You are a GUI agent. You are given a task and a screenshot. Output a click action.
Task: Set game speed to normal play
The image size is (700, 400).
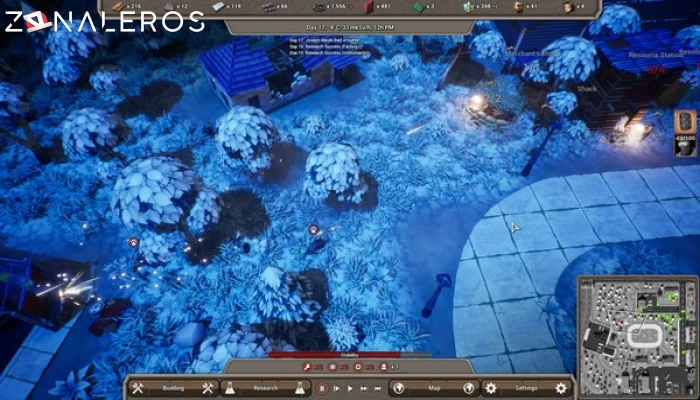[x=350, y=388]
